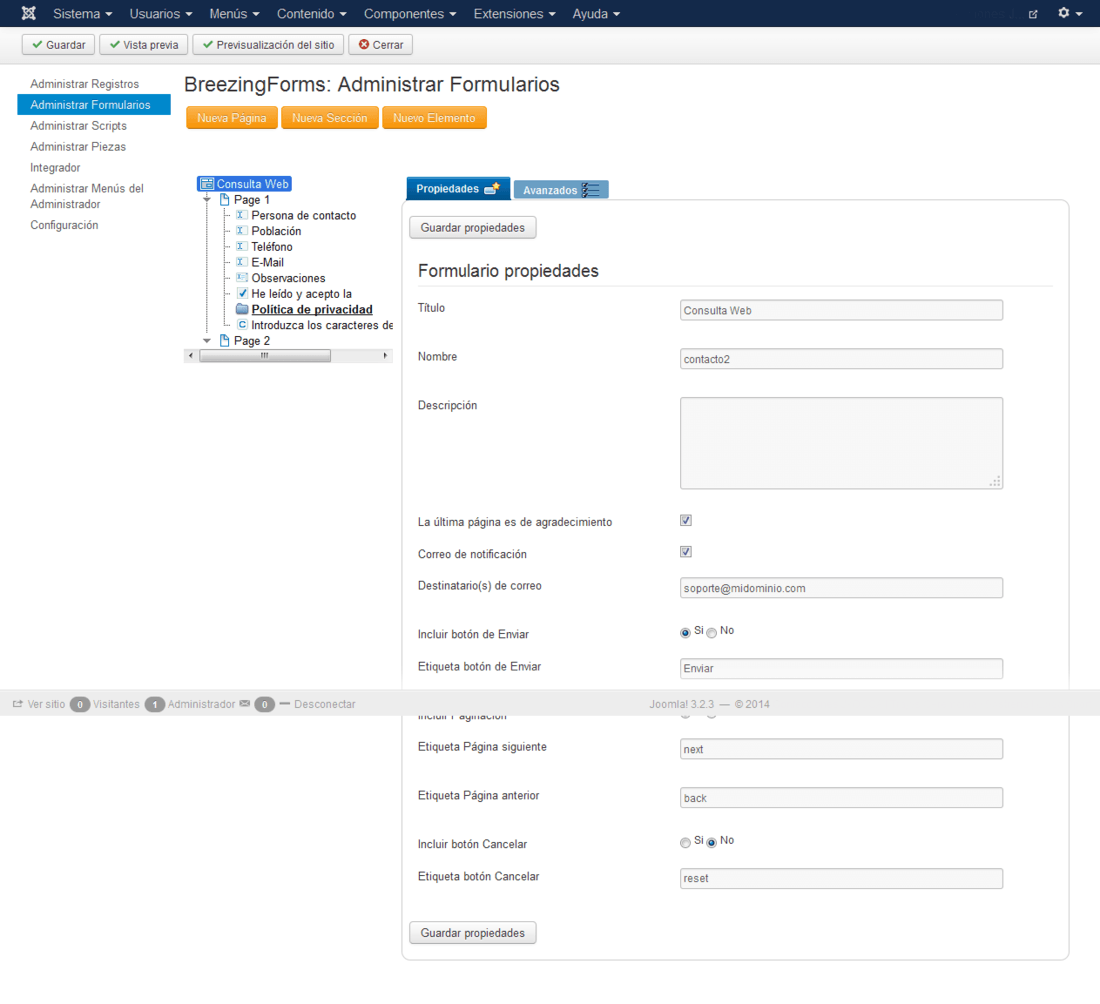
Task: Click the Desconectar link in footer
Action: pyautogui.click(x=325, y=704)
